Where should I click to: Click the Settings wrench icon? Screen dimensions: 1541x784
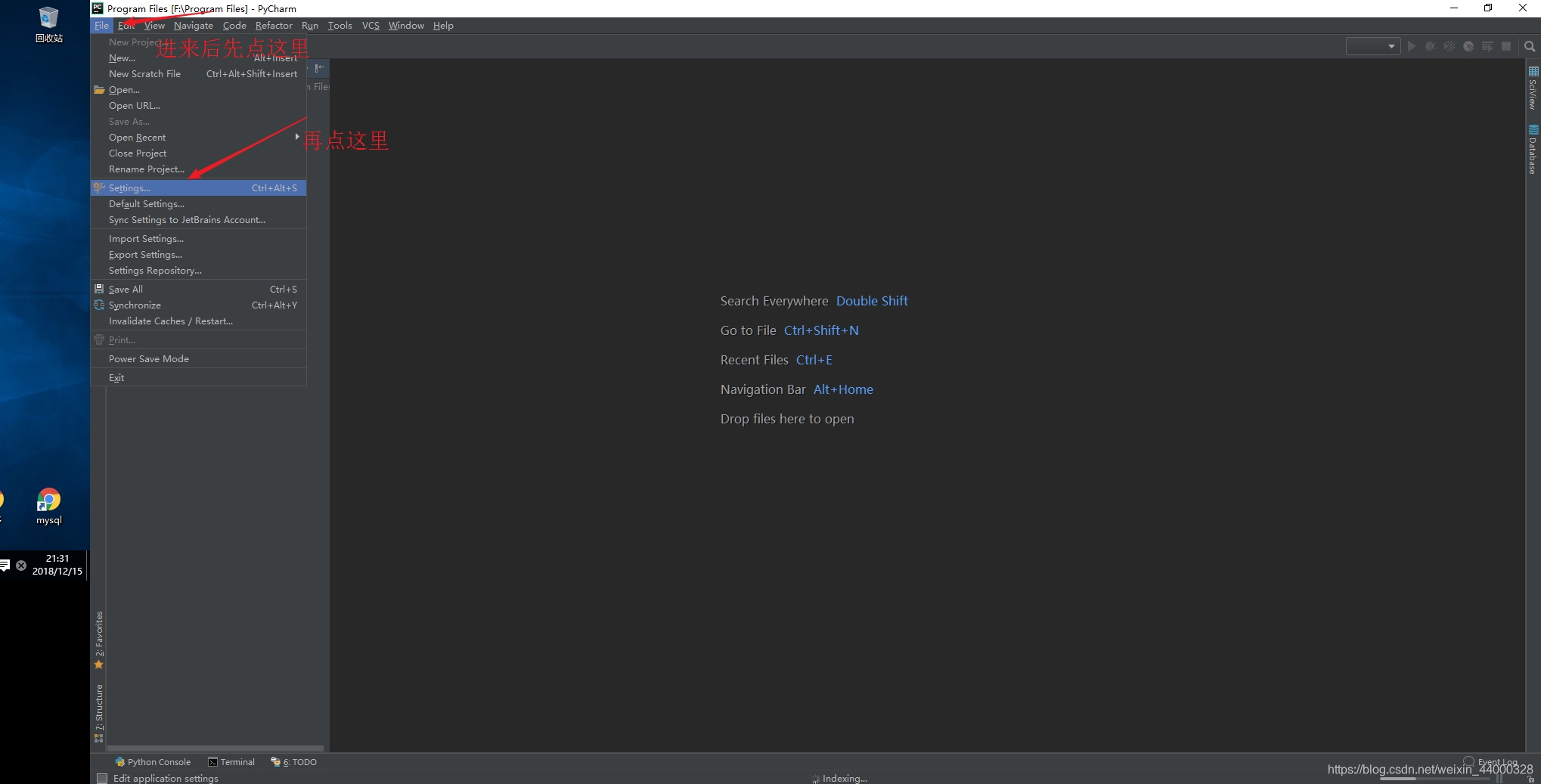pos(99,187)
